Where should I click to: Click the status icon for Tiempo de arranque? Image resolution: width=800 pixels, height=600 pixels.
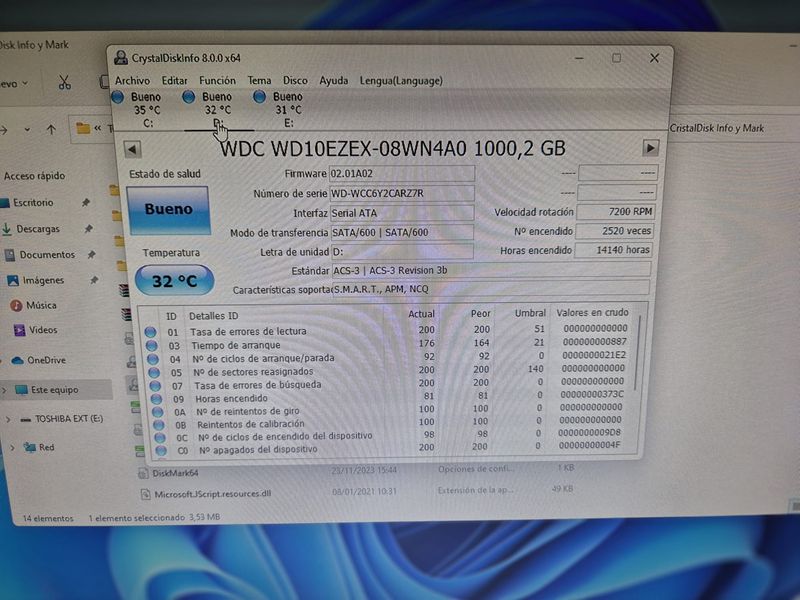[x=151, y=345]
